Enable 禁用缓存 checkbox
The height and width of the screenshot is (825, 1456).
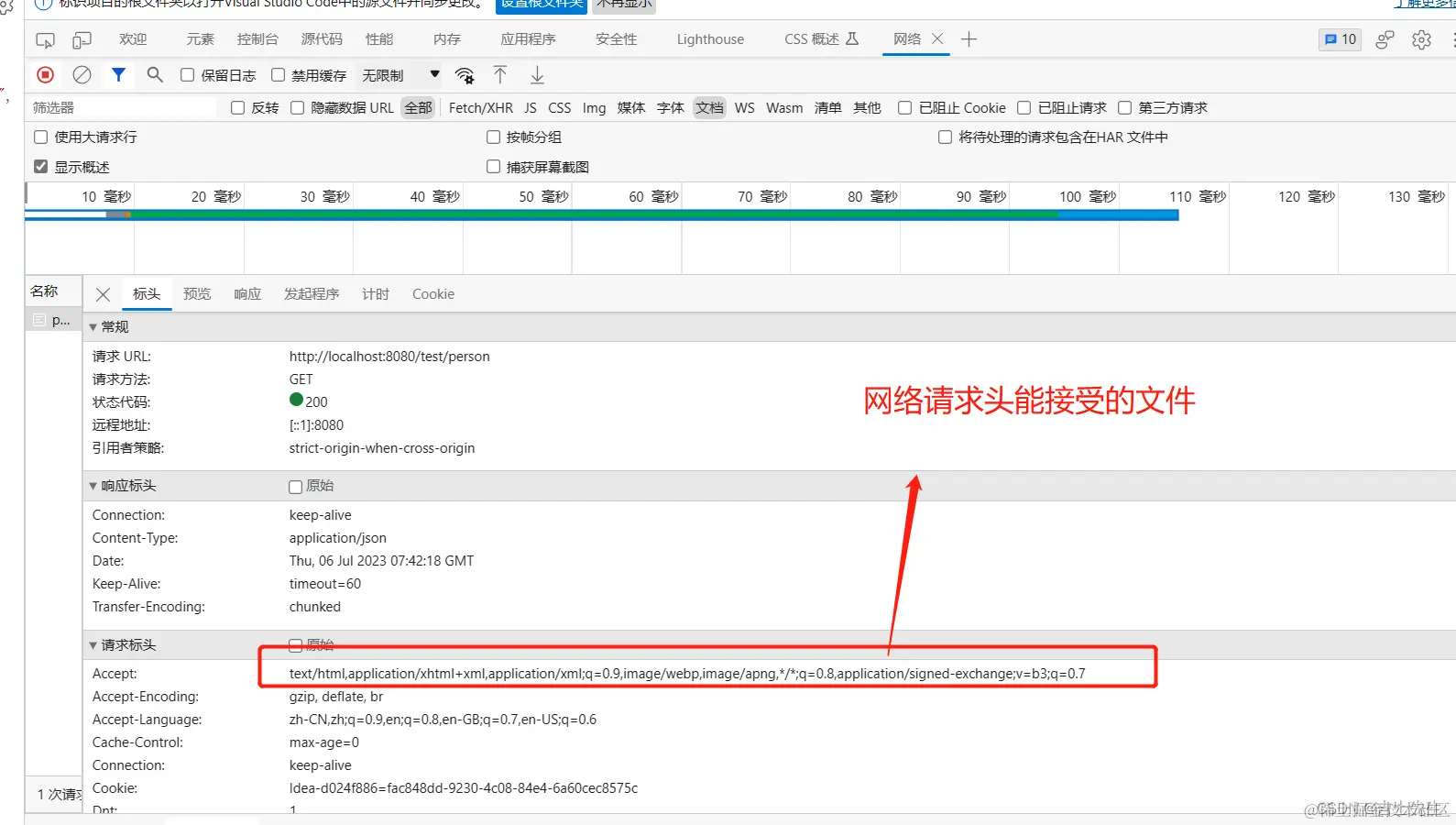(278, 75)
